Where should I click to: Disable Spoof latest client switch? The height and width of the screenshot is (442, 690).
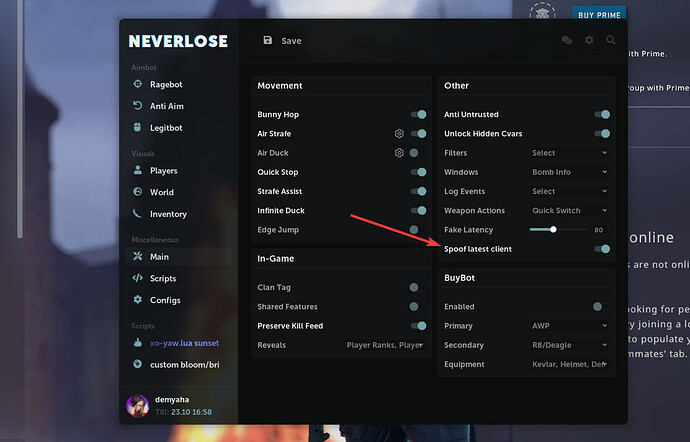coord(602,249)
